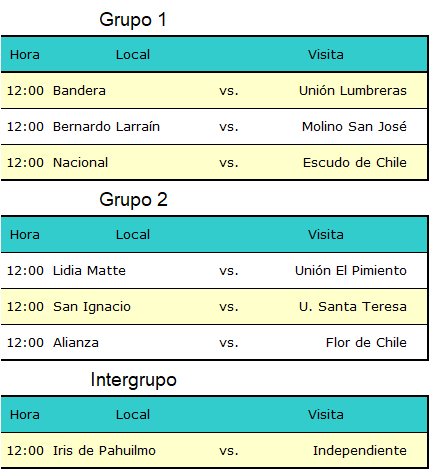Click Unión El Pimiento team

[x=351, y=271]
